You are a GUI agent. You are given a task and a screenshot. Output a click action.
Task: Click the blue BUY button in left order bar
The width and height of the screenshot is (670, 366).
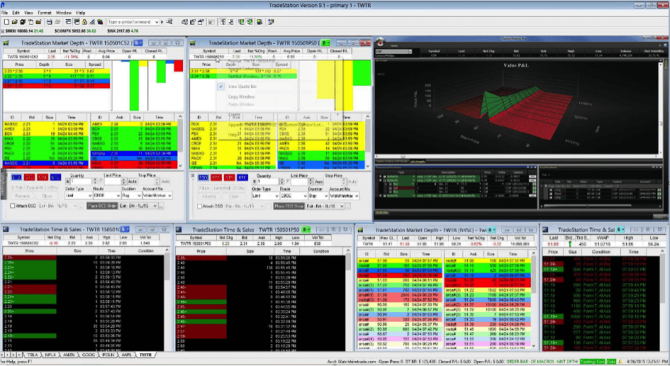[17, 177]
